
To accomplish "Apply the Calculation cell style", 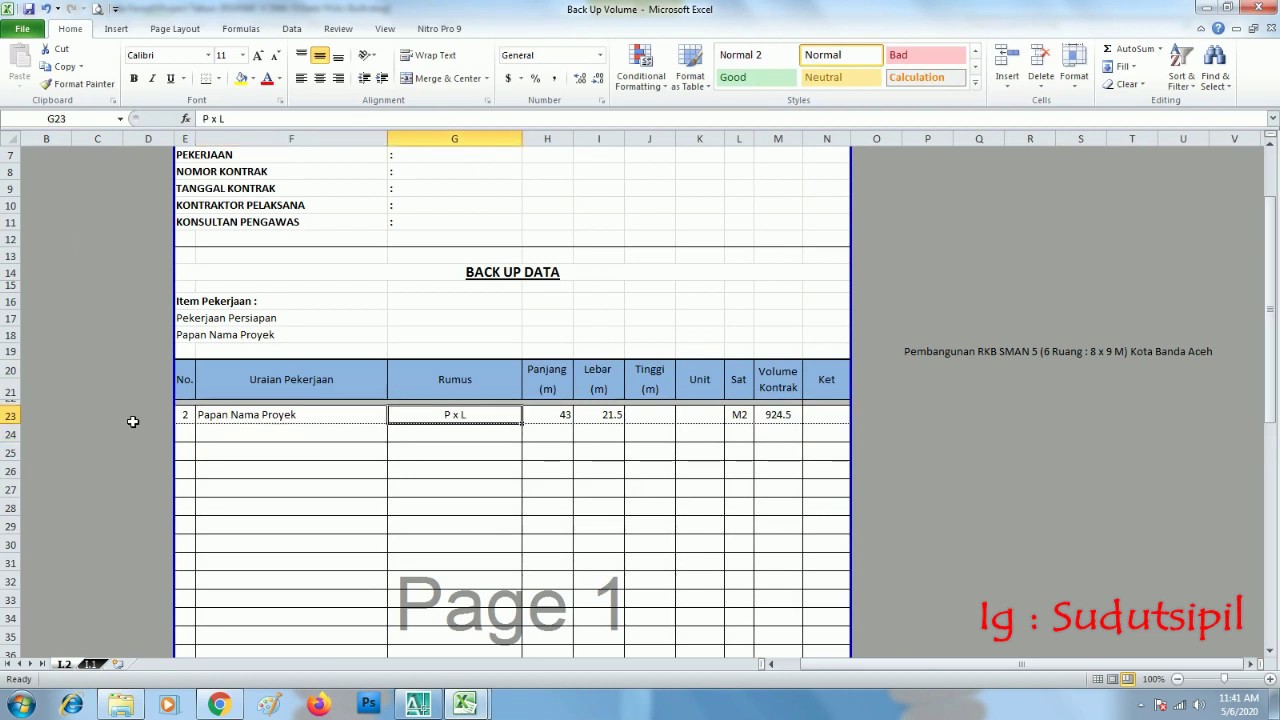I will (926, 77).
